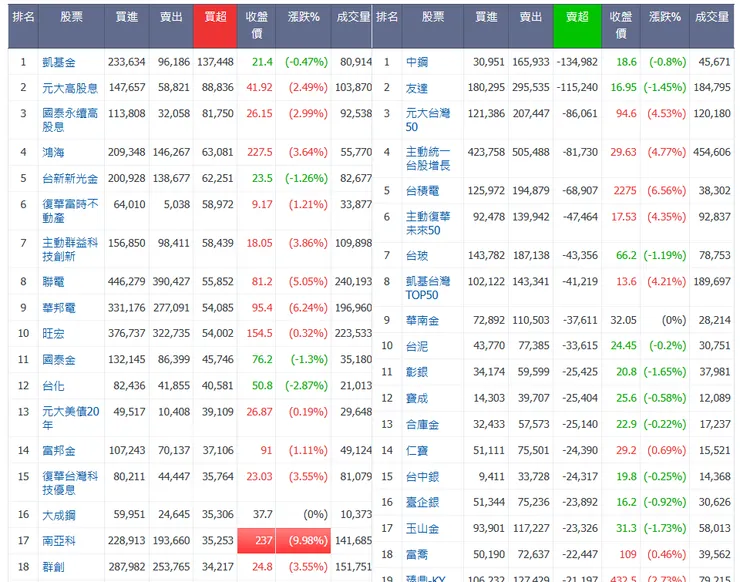Select 富喬 closing price 109
Image resolution: width=740 pixels, height=582 pixels.
[628, 554]
